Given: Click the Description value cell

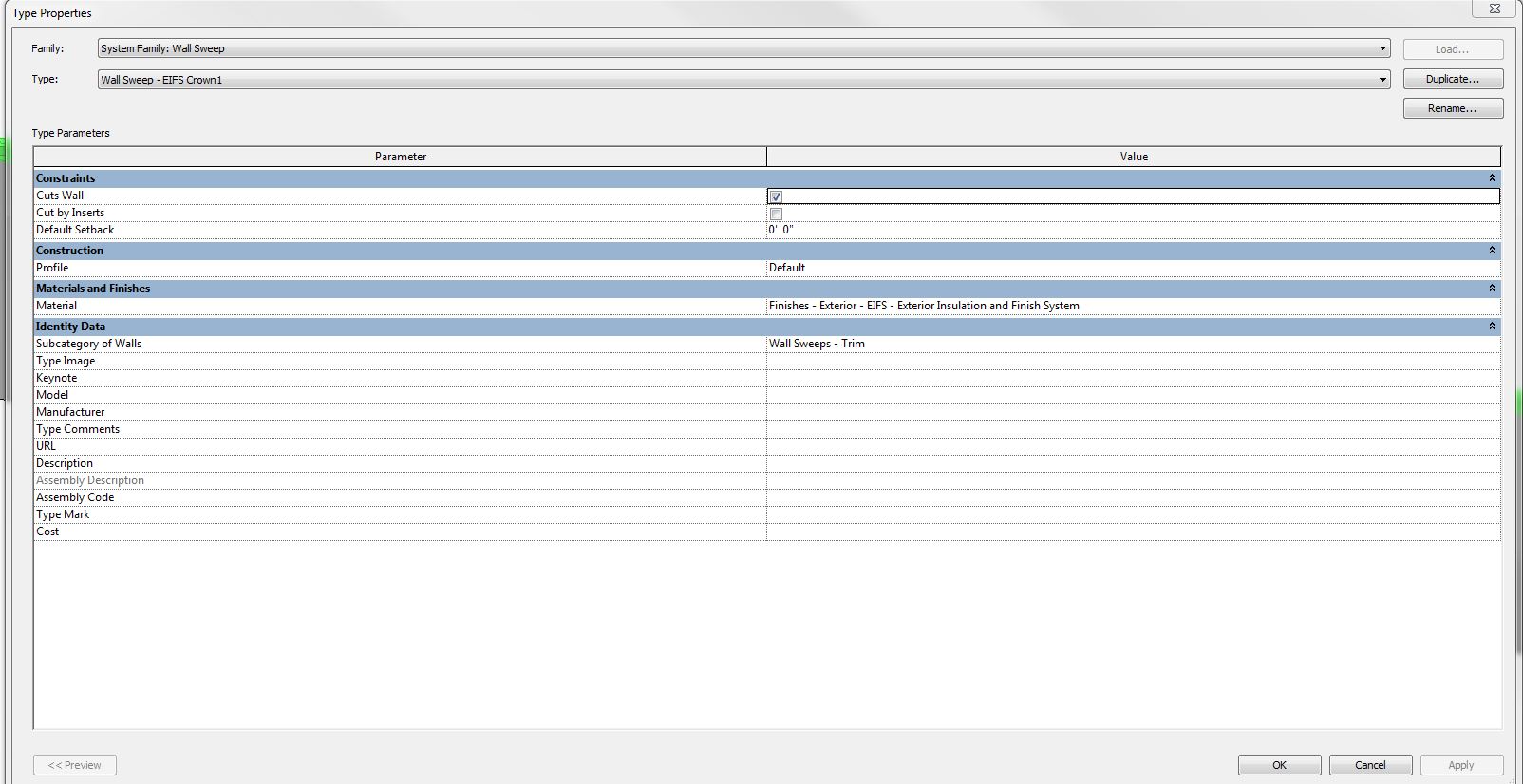Looking at the screenshot, I should click(1134, 463).
